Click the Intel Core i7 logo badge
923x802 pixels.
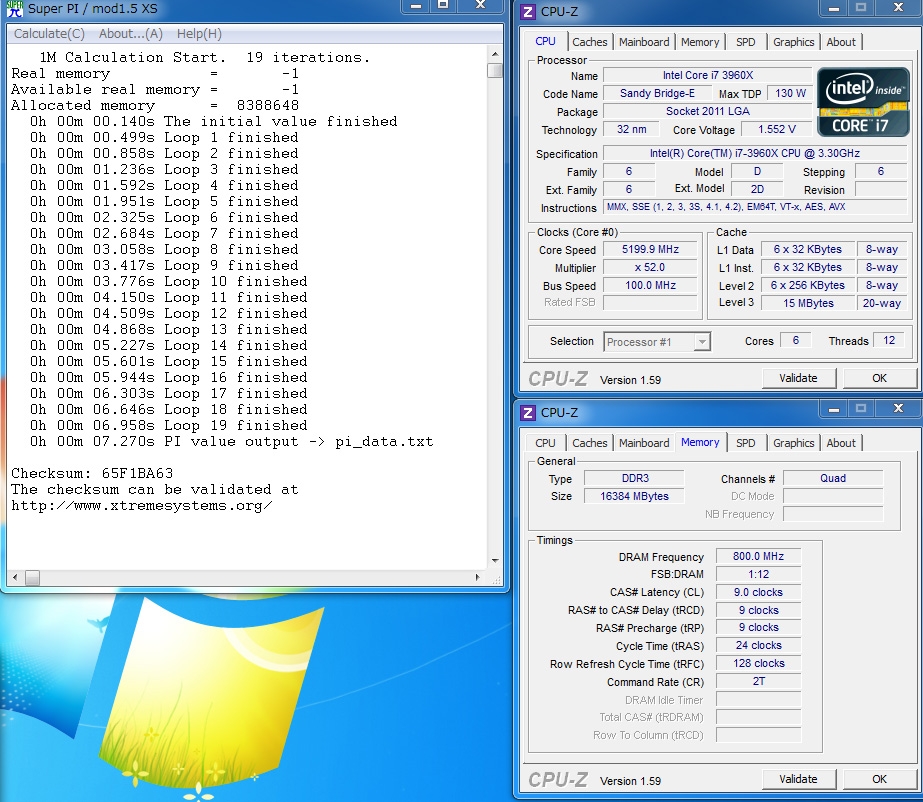click(x=863, y=102)
